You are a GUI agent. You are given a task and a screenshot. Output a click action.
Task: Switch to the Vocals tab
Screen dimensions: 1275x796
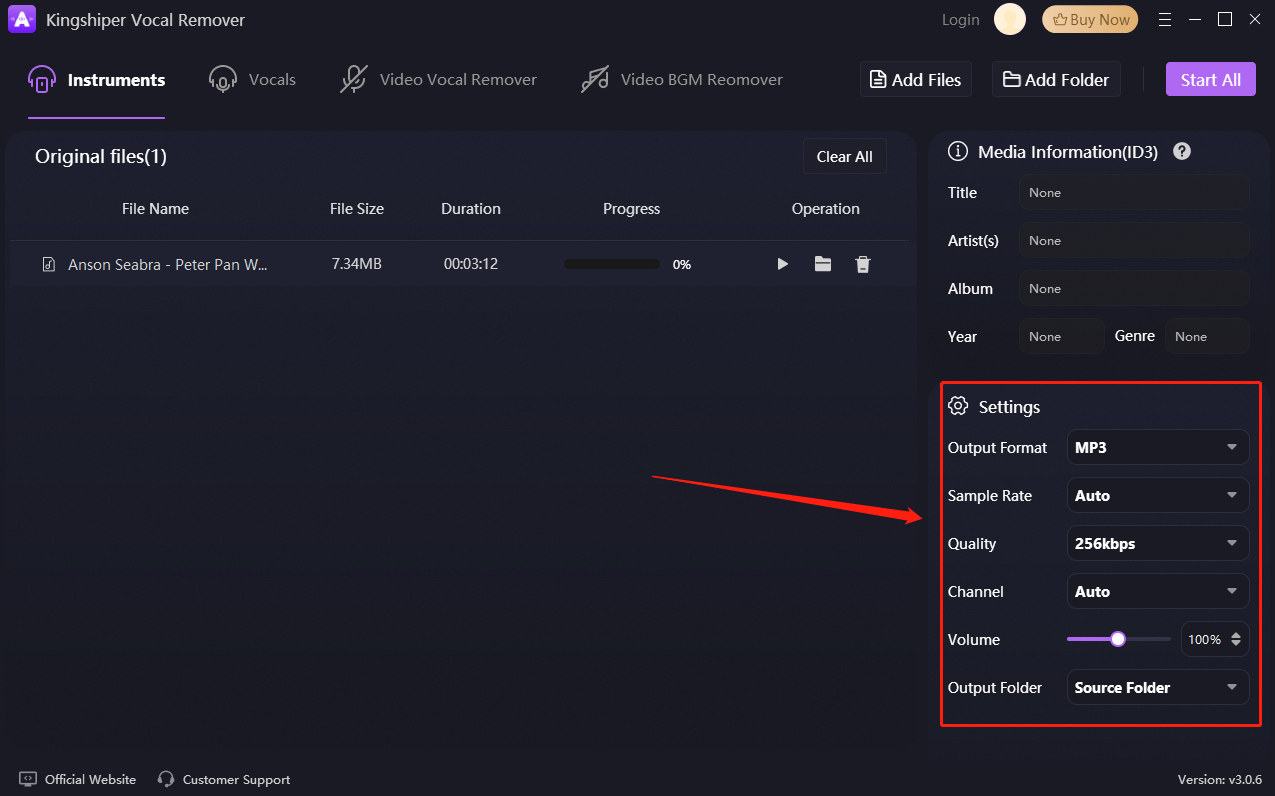[x=252, y=79]
